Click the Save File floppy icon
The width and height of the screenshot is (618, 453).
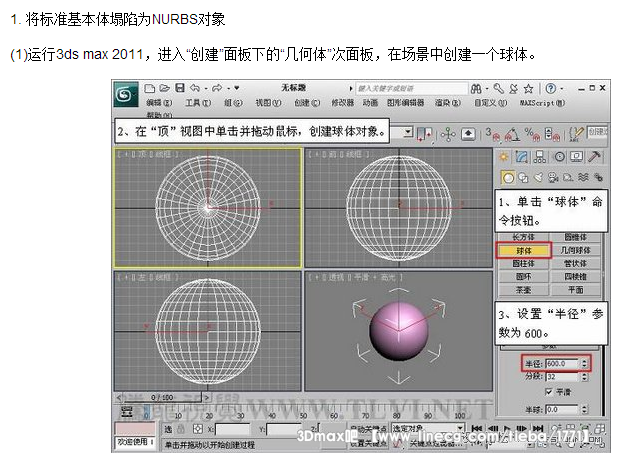coord(180,88)
